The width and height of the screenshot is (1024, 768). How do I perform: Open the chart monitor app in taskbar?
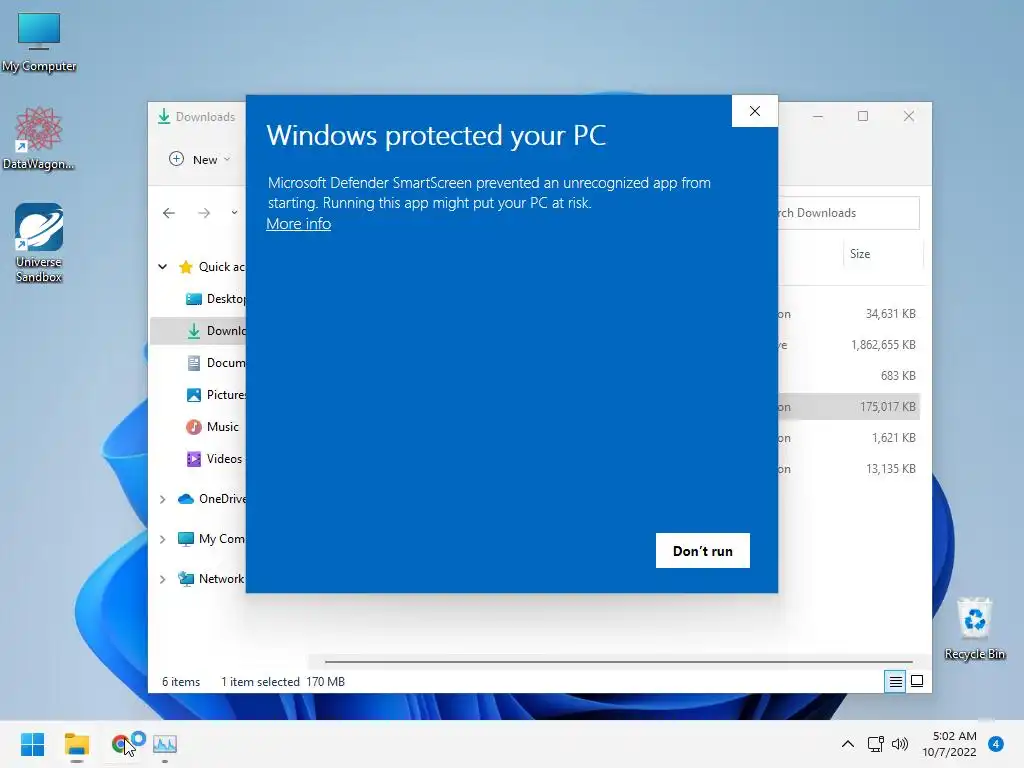tap(165, 744)
